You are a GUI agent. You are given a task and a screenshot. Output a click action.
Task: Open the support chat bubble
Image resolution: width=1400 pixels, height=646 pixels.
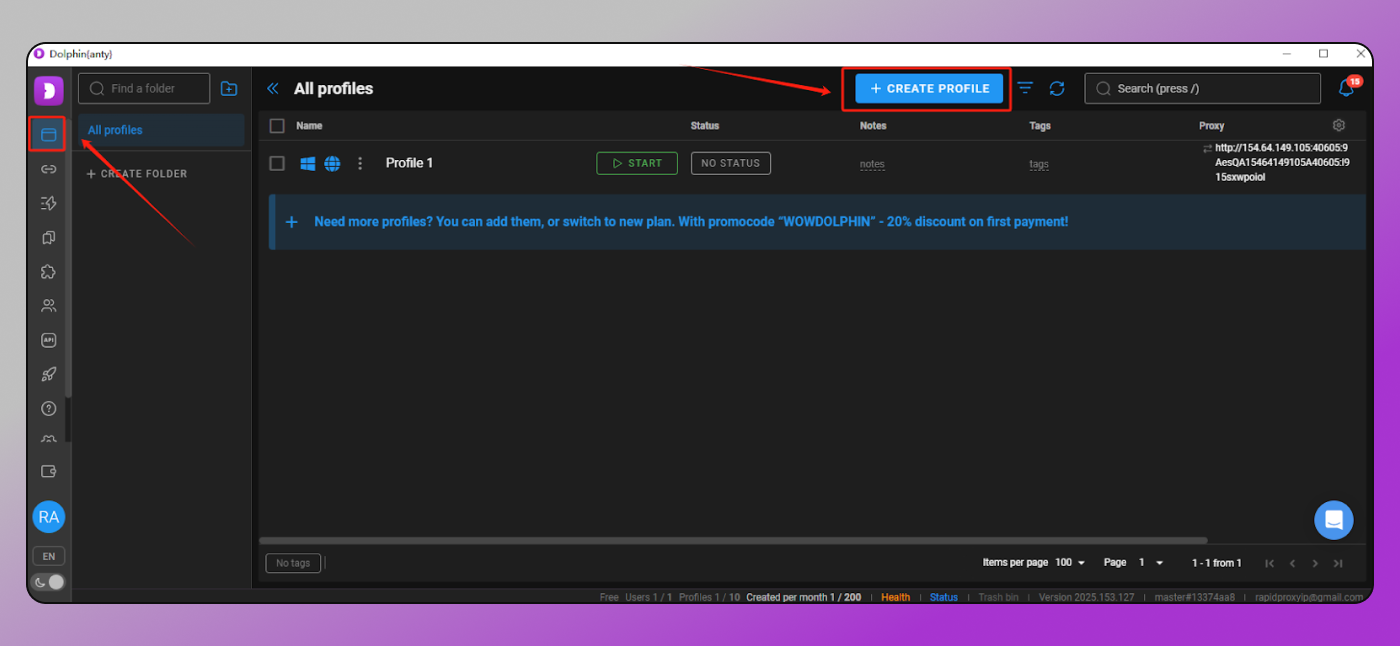click(x=1333, y=520)
